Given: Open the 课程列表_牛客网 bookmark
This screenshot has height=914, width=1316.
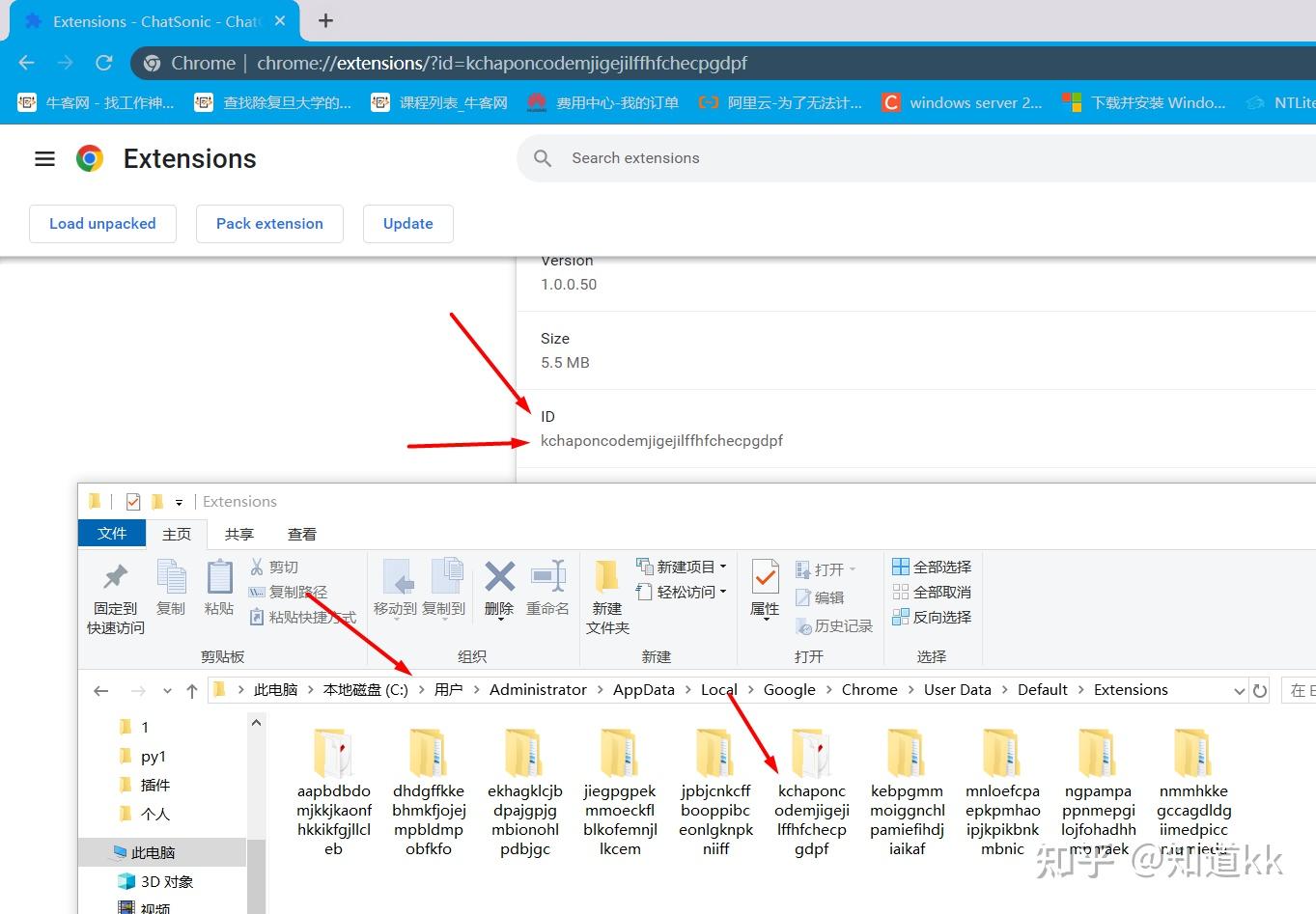Looking at the screenshot, I should [x=440, y=102].
